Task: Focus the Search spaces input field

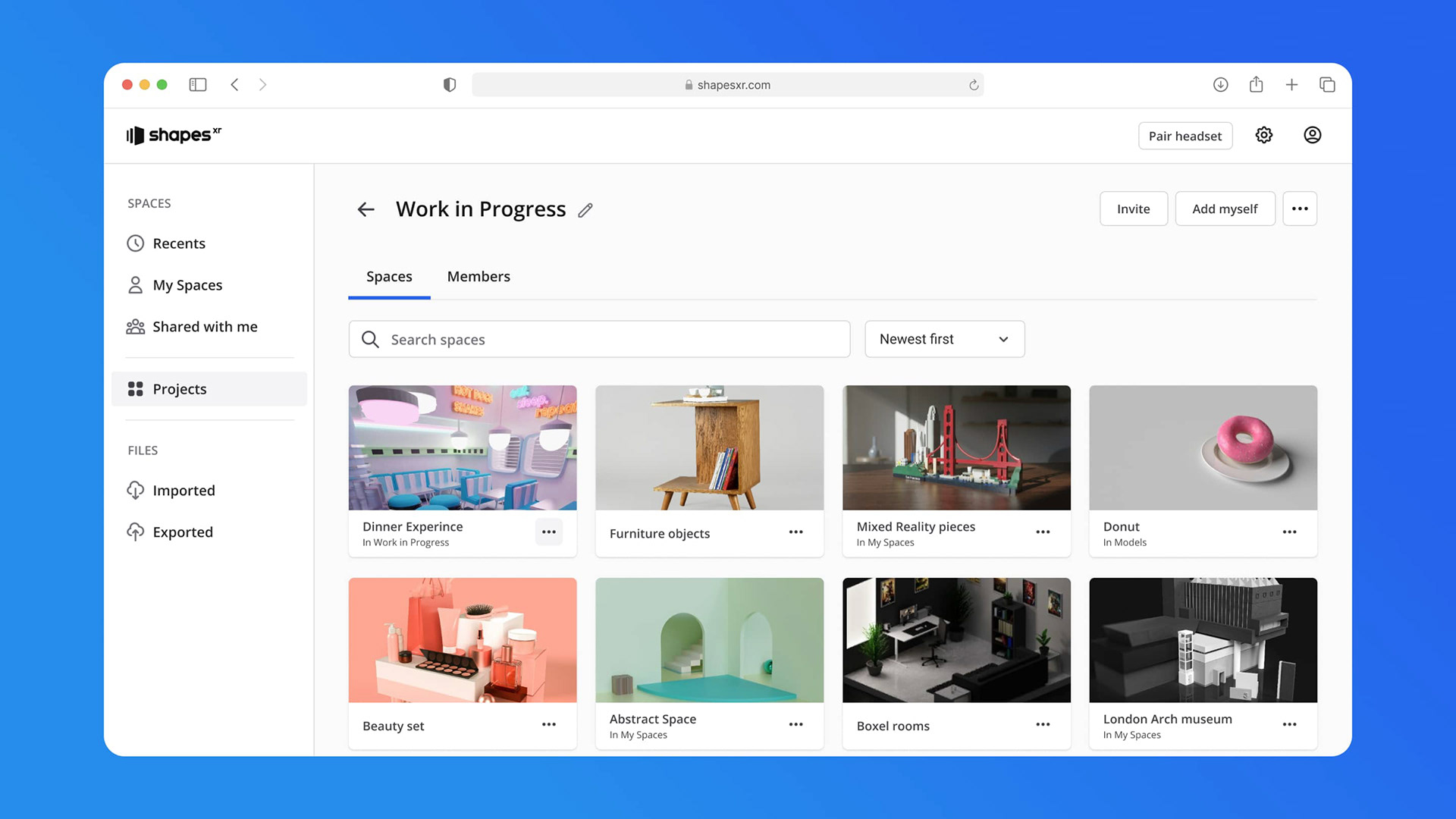Action: pos(599,339)
